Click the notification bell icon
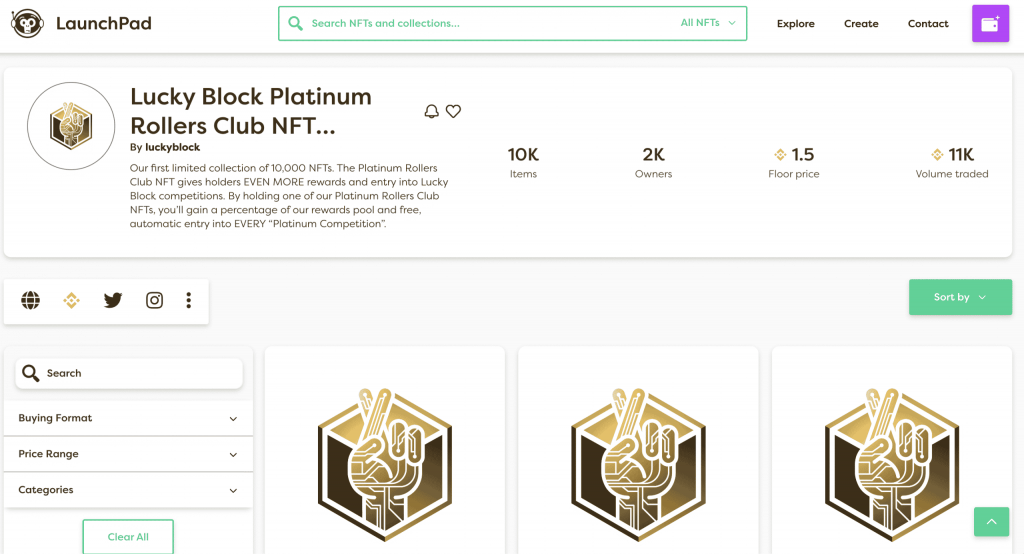Viewport: 1024px width, 554px height. (x=432, y=111)
